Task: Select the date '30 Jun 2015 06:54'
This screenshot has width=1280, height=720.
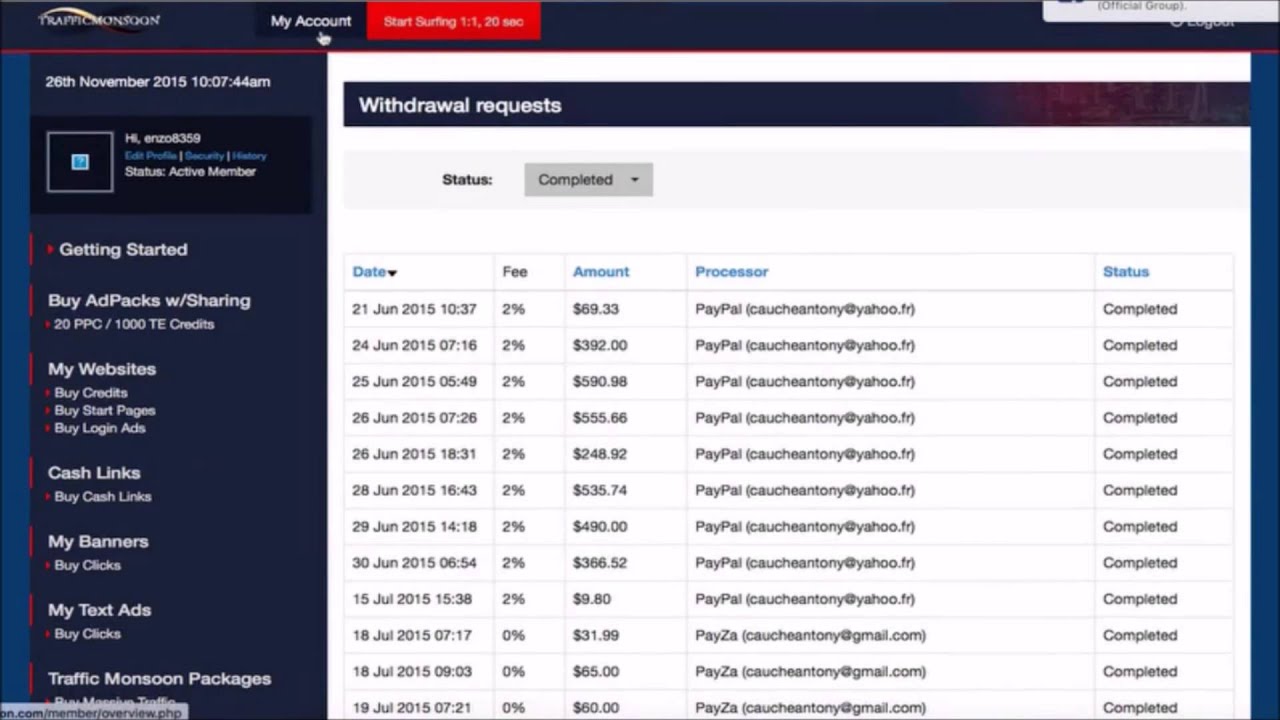Action: pos(414,563)
